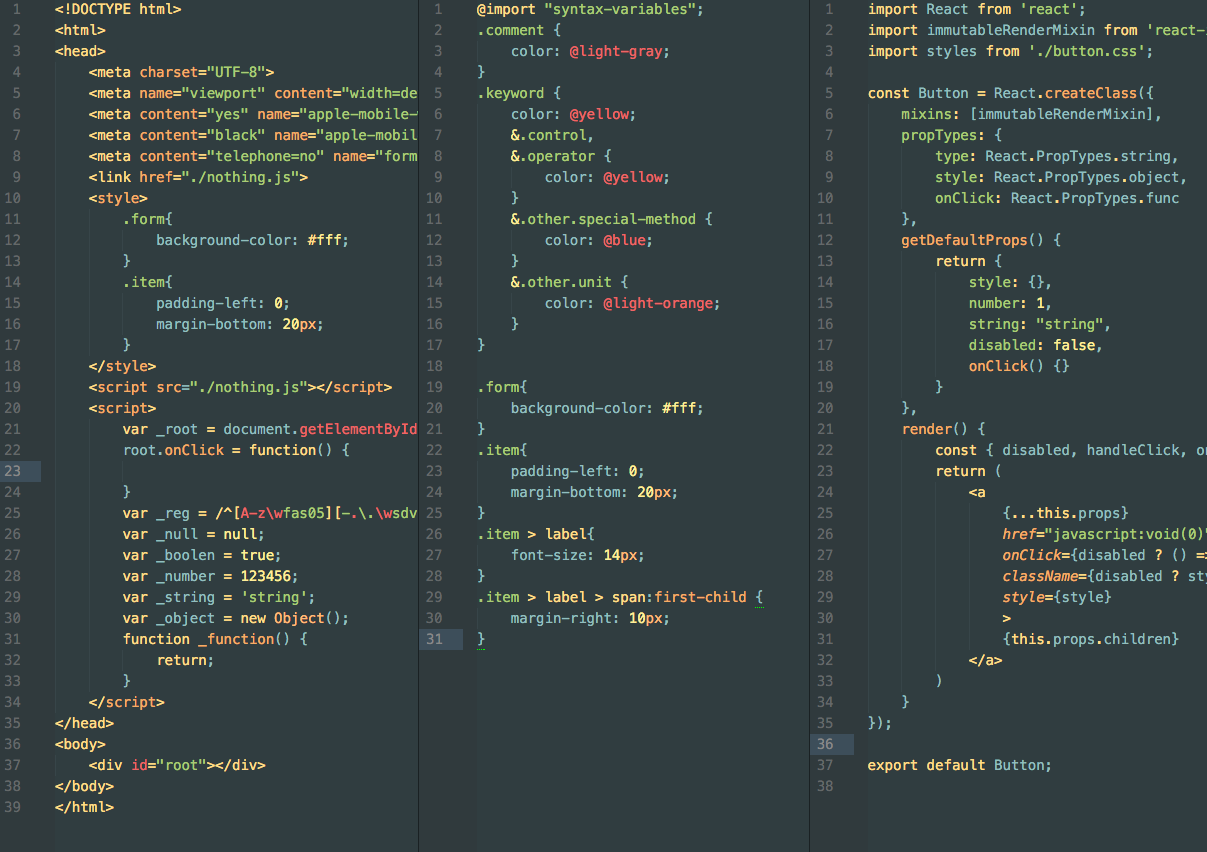Click var _object = new Object(); line
This screenshot has width=1207, height=852.
[236, 618]
